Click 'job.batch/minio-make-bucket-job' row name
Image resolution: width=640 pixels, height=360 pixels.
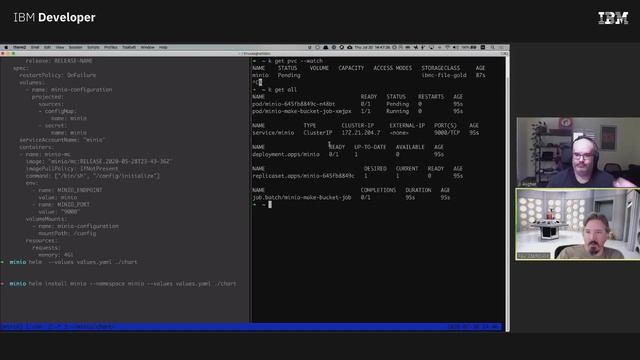[x=302, y=198]
